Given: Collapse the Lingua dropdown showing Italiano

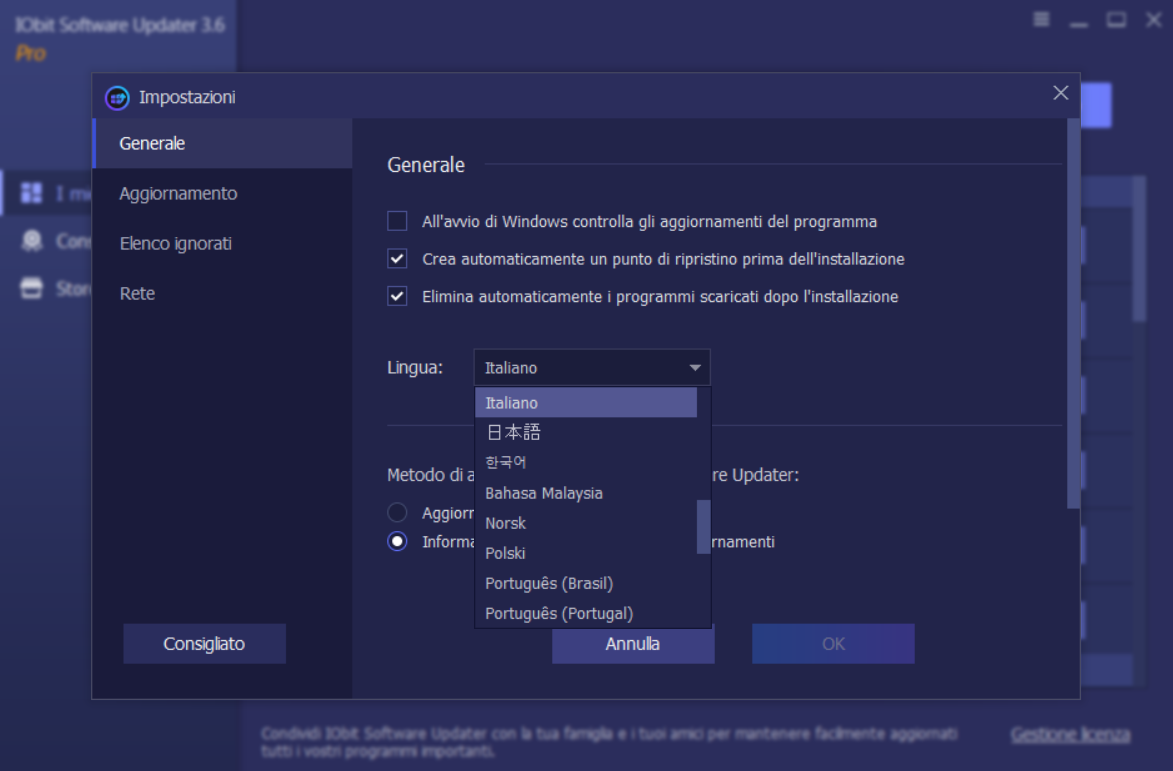Looking at the screenshot, I should (592, 367).
